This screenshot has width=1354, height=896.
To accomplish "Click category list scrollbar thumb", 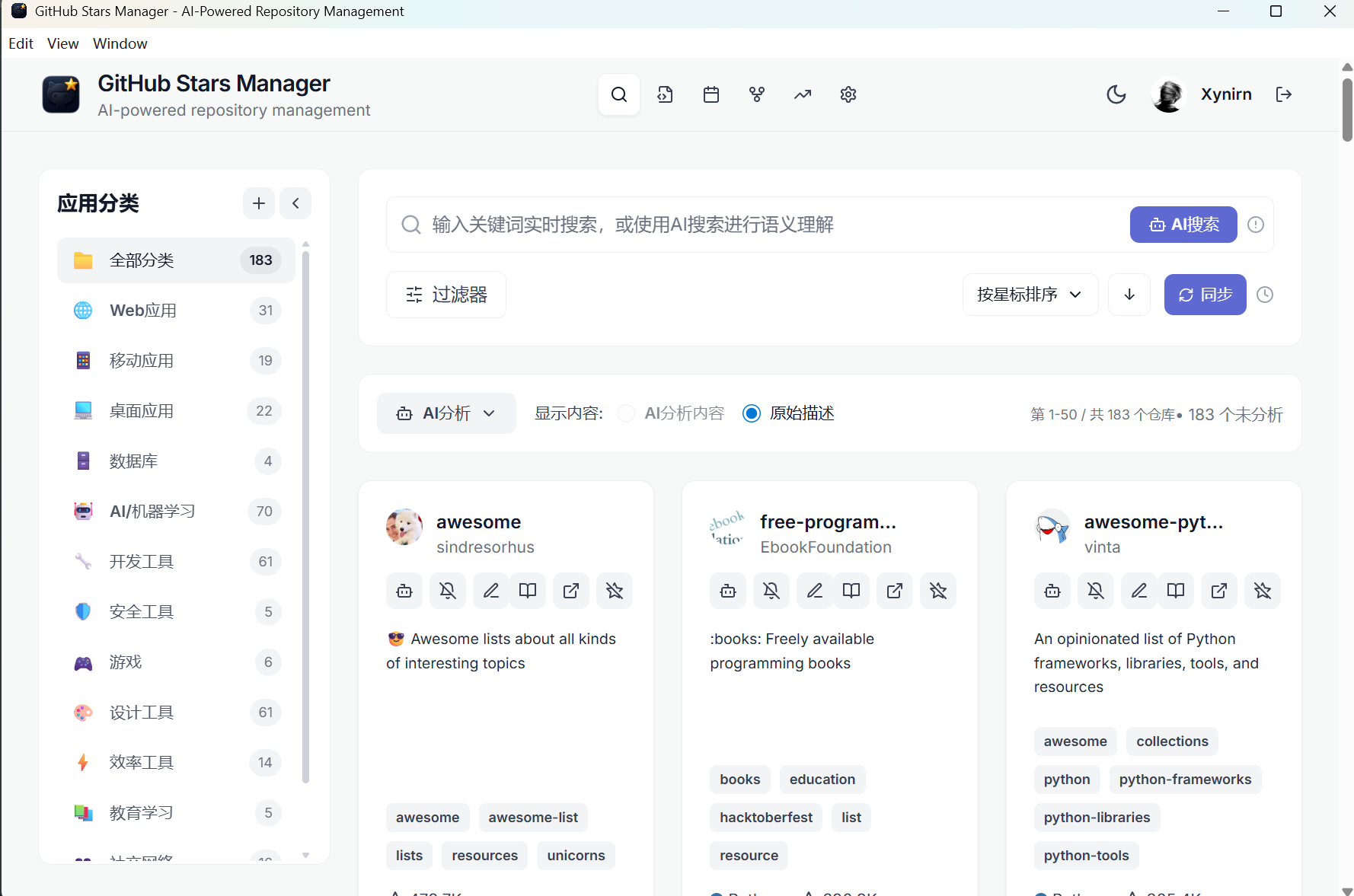I will (x=305, y=516).
